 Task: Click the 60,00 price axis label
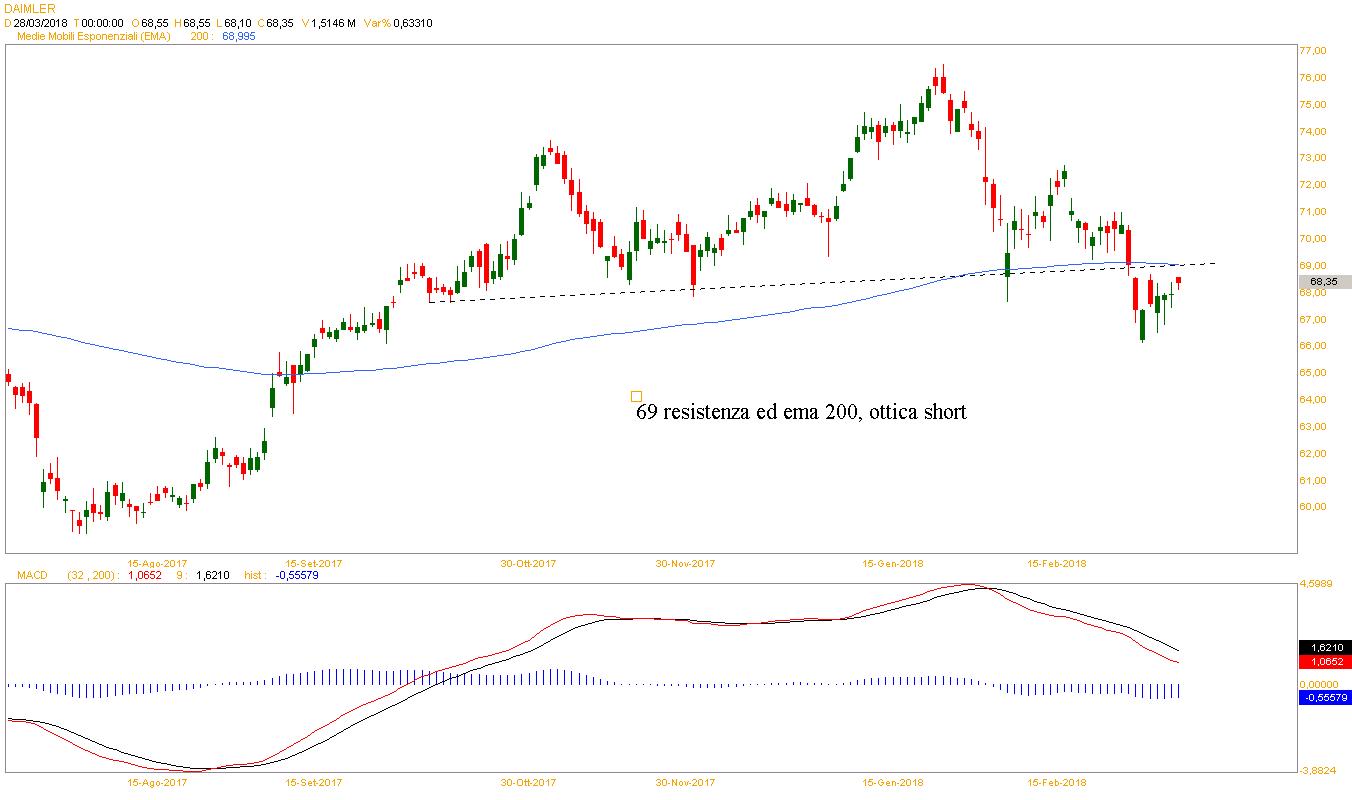(1312, 507)
